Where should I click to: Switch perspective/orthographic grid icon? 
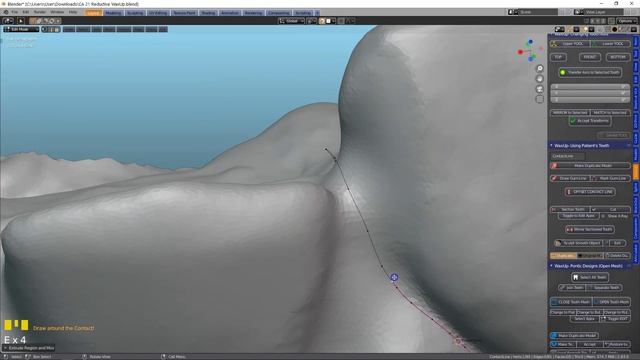[x=540, y=99]
